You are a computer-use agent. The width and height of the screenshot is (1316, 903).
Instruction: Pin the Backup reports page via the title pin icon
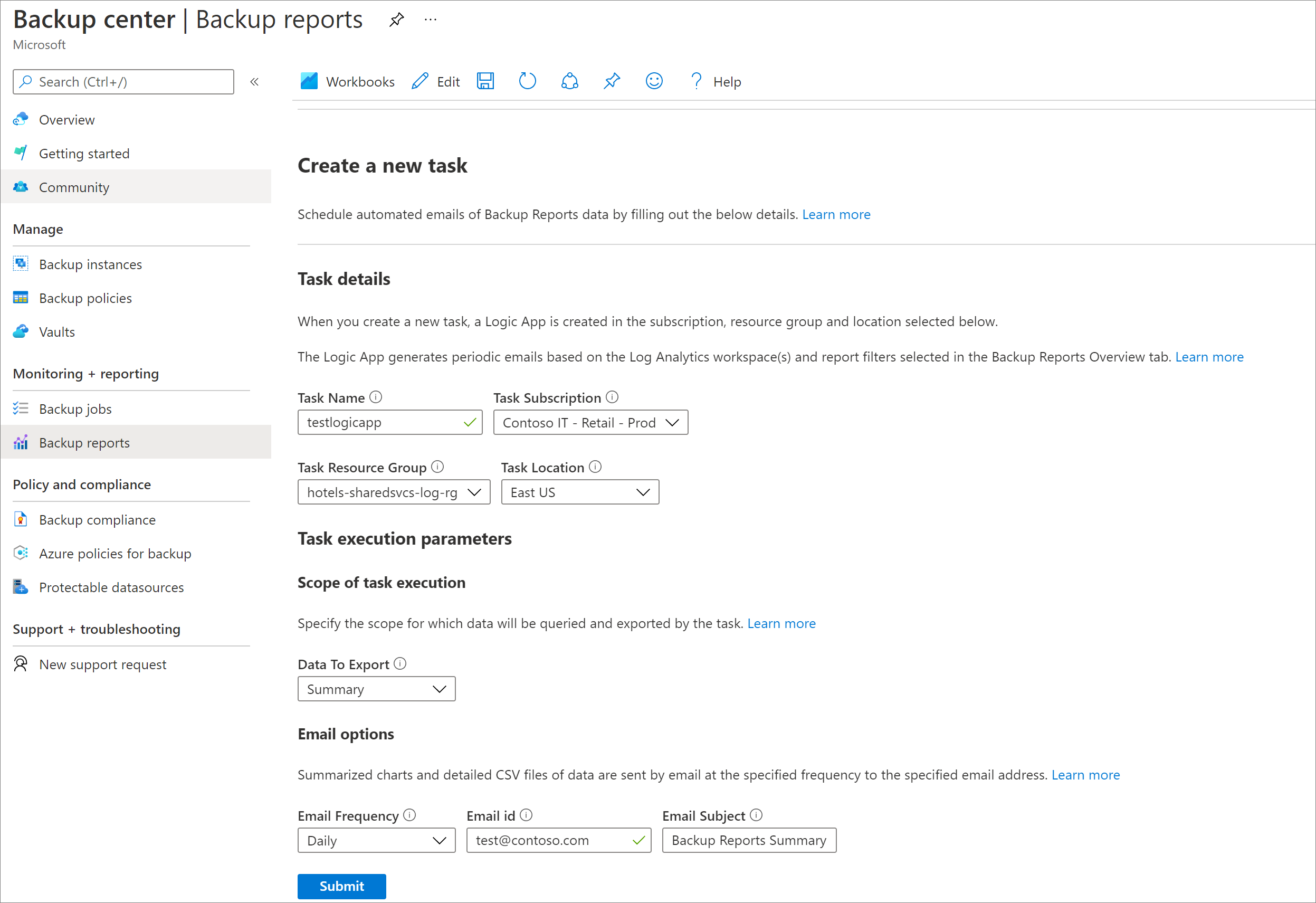396,20
